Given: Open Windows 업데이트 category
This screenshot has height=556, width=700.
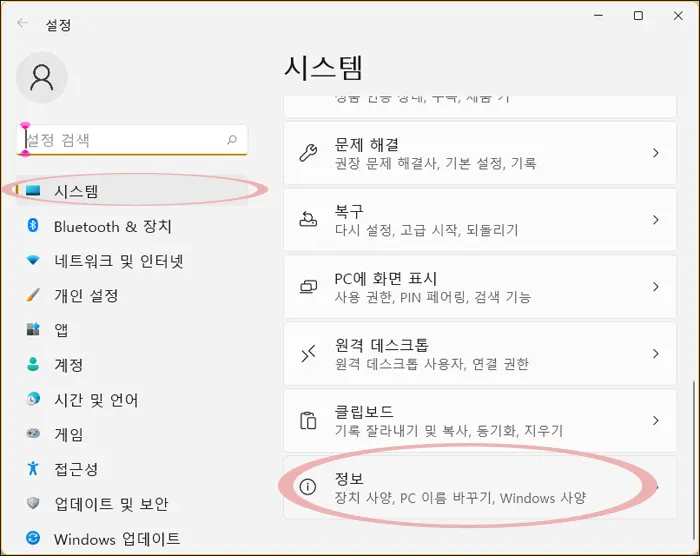Looking at the screenshot, I should tap(132, 538).
